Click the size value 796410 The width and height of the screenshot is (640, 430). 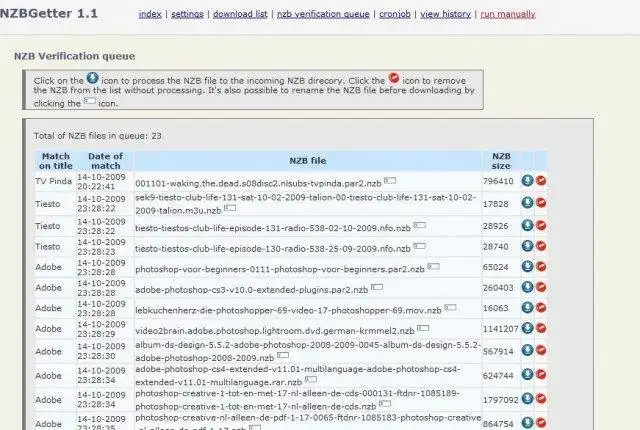pos(498,181)
